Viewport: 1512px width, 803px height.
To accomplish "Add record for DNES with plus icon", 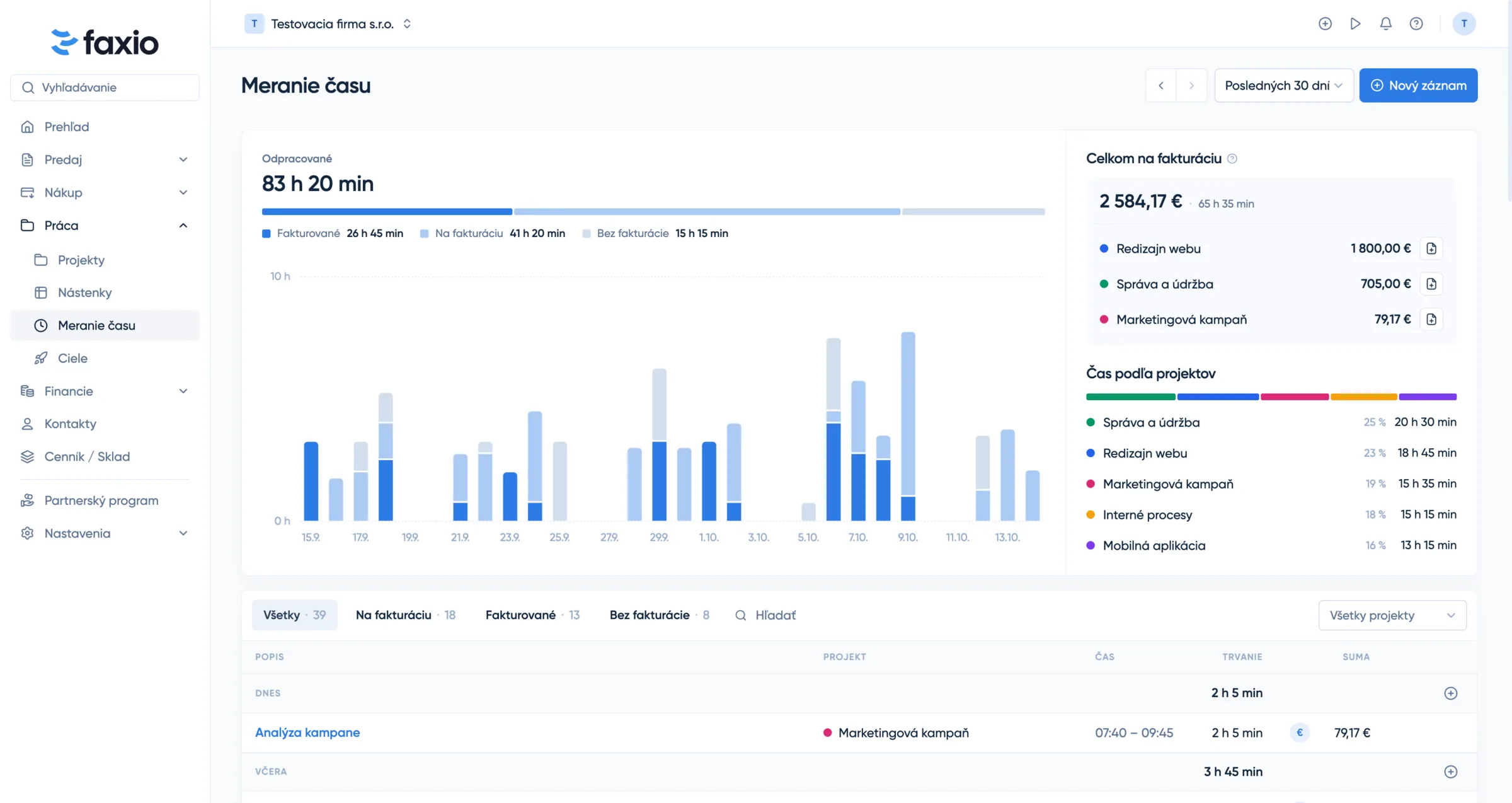I will tap(1450, 693).
